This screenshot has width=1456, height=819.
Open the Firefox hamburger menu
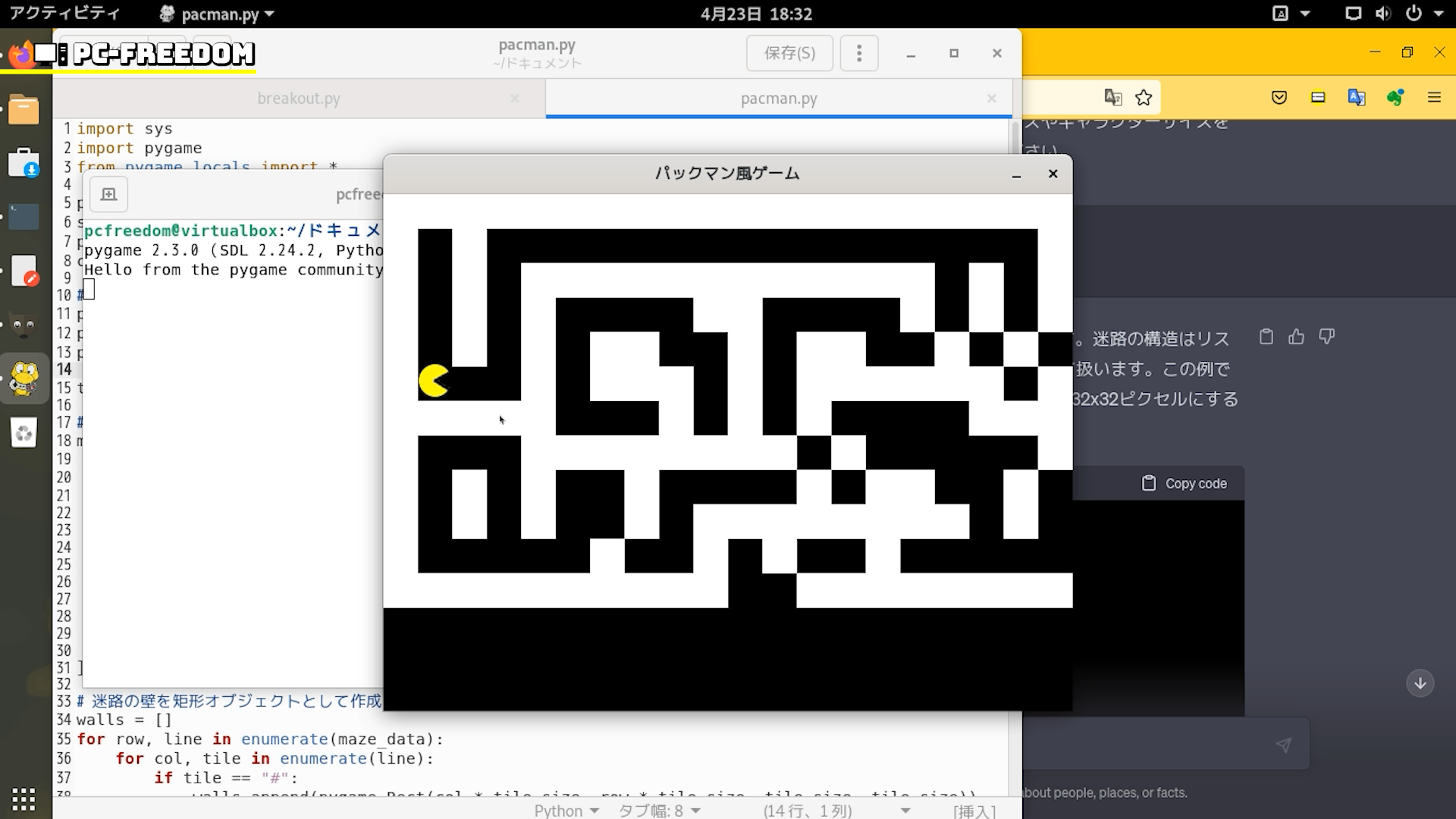[x=1434, y=98]
